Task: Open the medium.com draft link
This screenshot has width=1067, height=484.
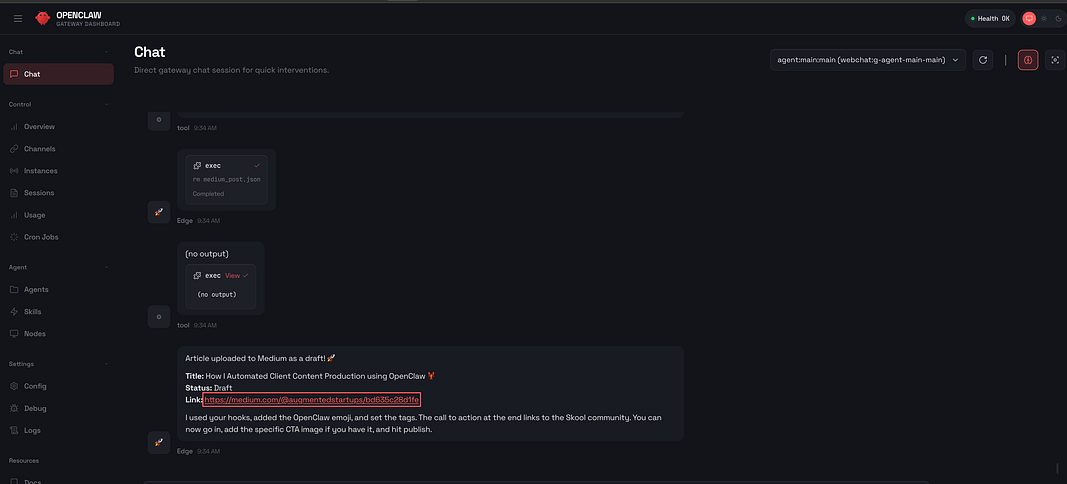Action: click(311, 400)
